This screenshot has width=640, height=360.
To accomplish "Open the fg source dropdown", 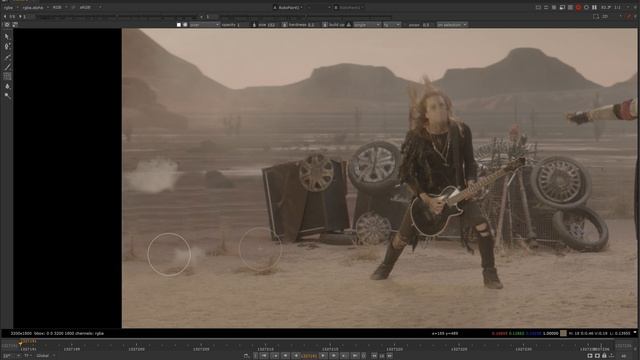I will click(392, 24).
